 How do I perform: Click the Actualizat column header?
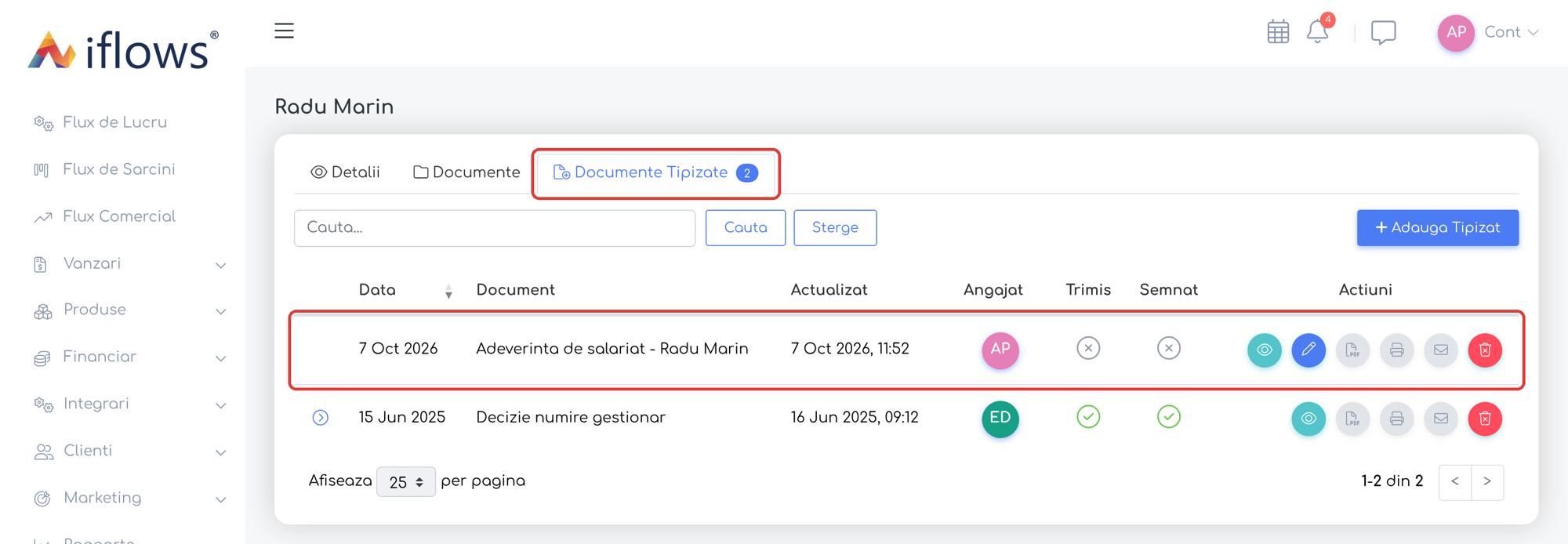(829, 290)
